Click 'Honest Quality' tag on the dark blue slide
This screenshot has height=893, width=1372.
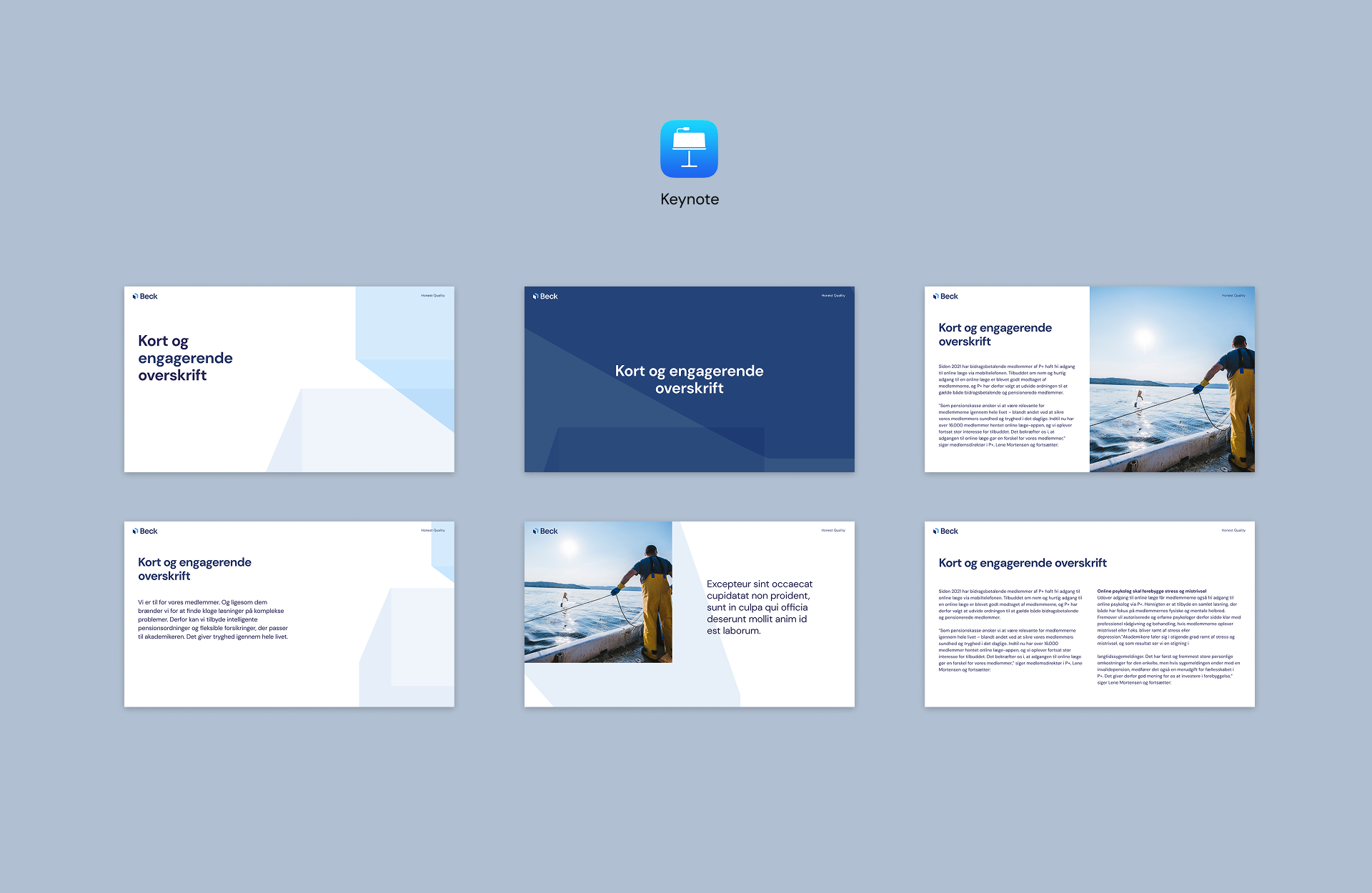tap(833, 295)
